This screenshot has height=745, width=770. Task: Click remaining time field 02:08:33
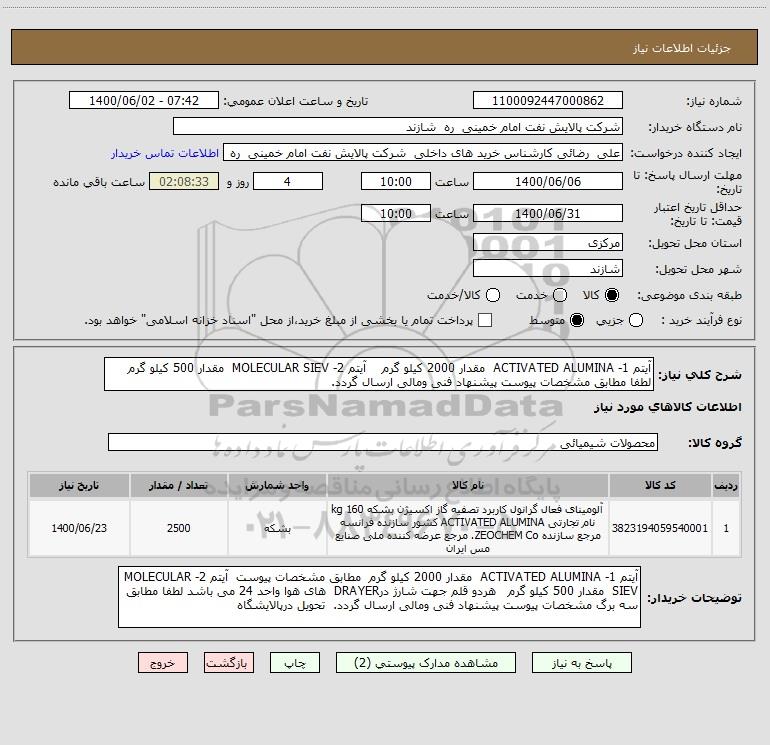click(184, 182)
